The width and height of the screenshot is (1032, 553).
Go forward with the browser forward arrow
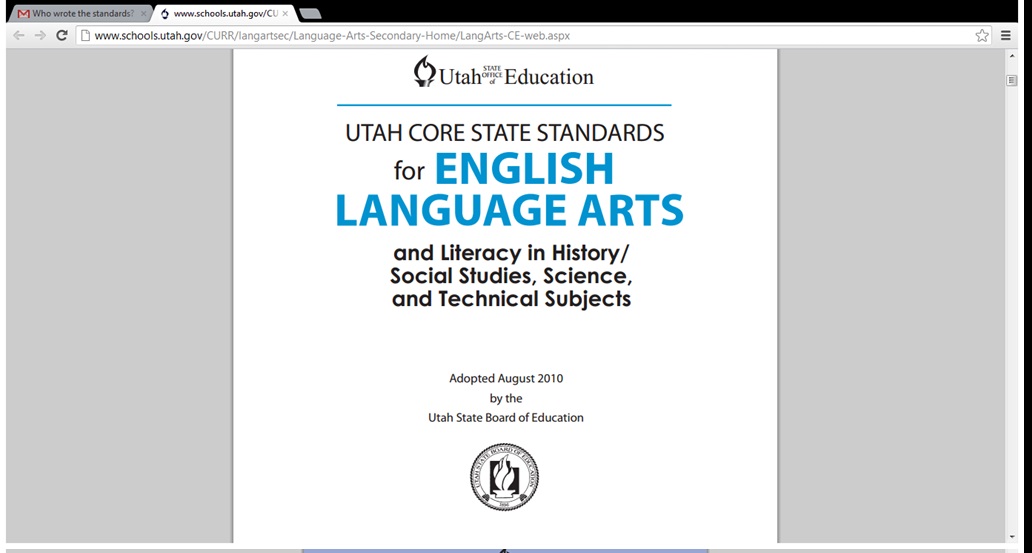coord(40,36)
